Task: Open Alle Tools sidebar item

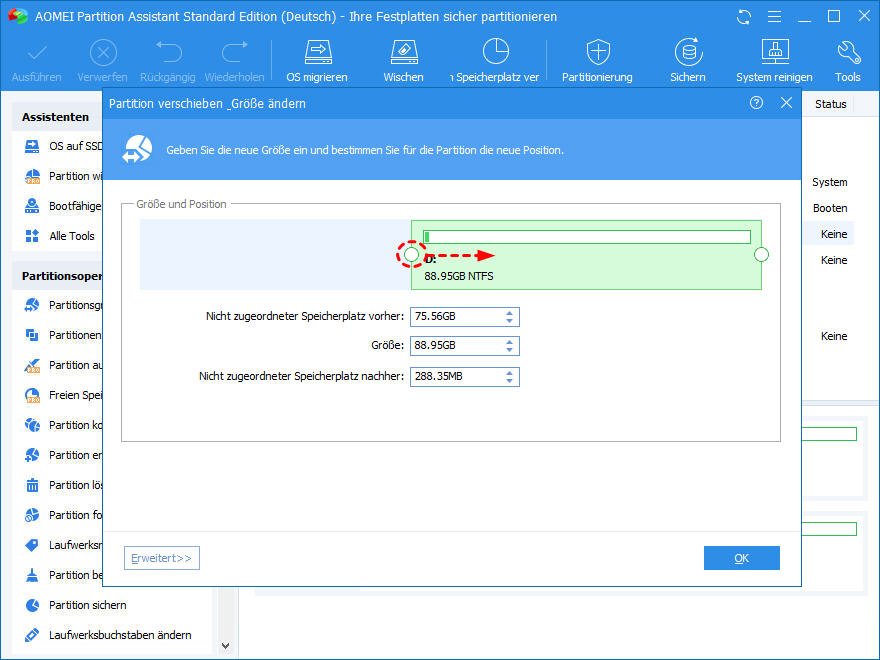Action: click(60, 236)
